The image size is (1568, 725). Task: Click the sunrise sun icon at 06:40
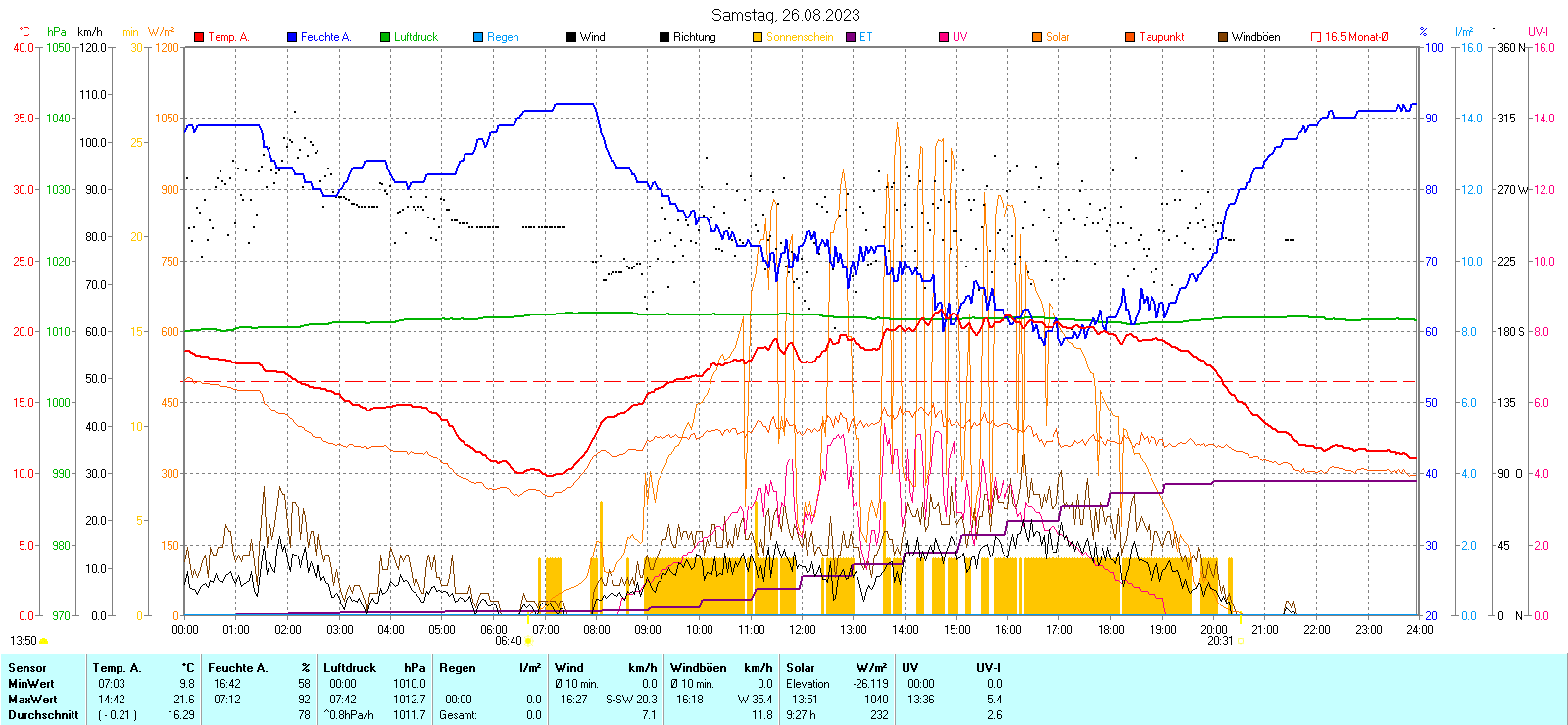point(529,641)
